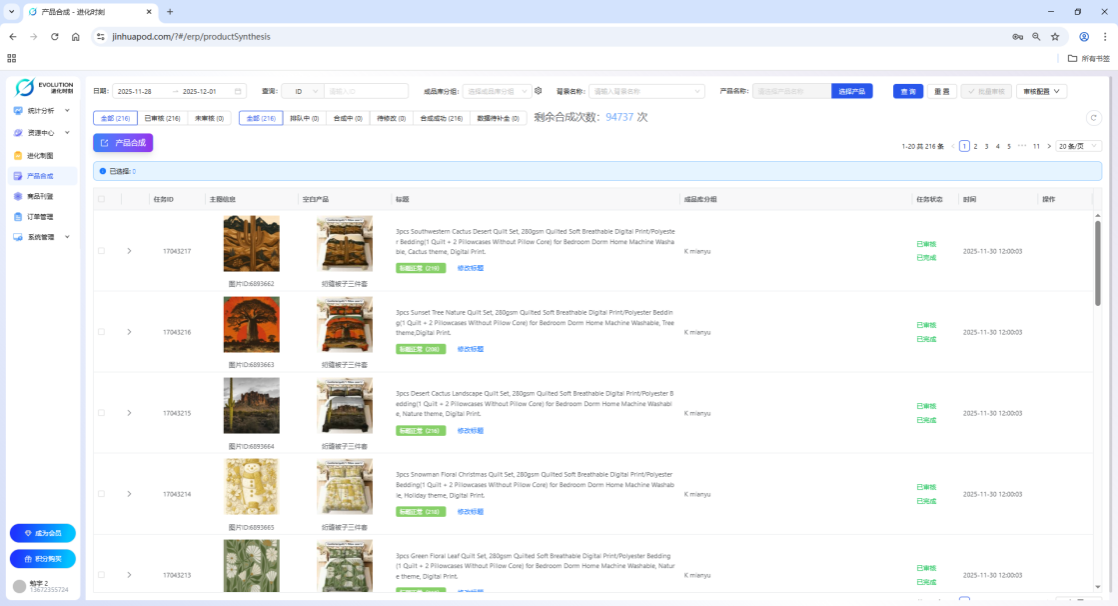The height and width of the screenshot is (606, 1118).
Task: Click the Snowman quilt theme thumbnail
Action: (251, 487)
